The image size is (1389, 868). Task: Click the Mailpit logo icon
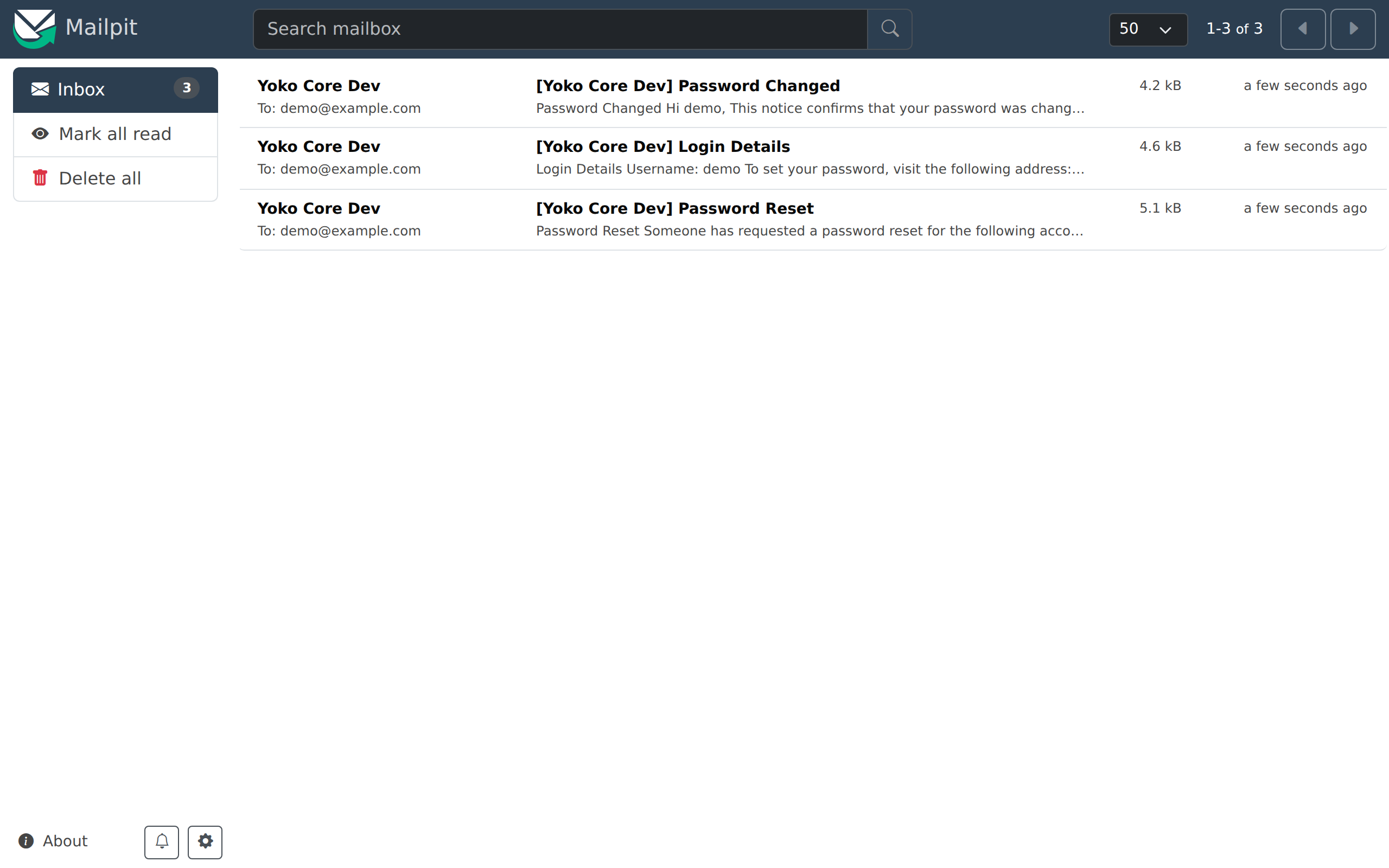pyautogui.click(x=34, y=29)
